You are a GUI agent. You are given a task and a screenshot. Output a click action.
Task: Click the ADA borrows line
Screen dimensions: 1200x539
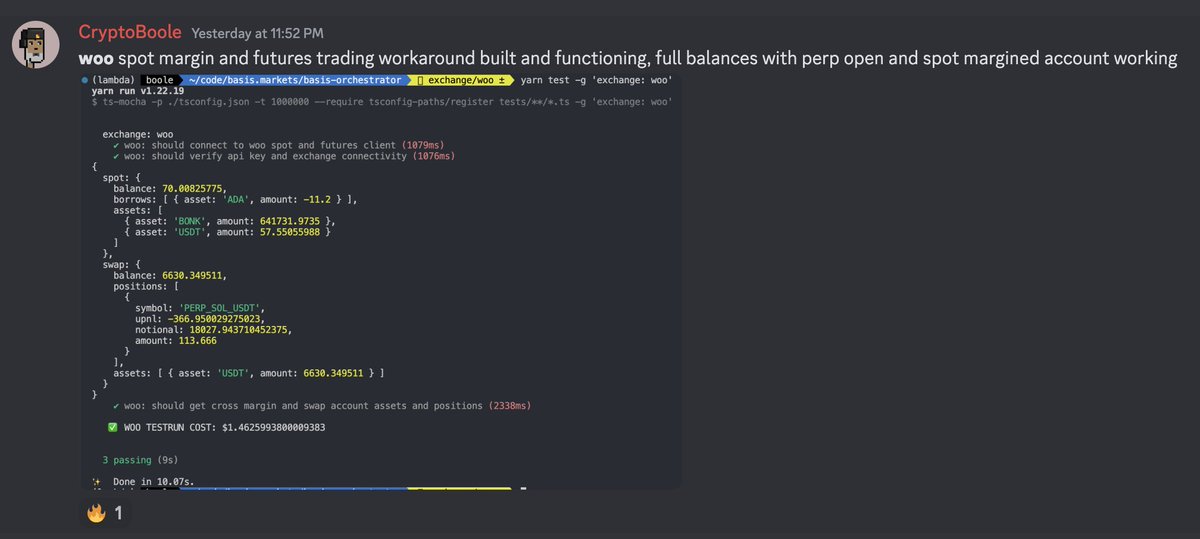(235, 198)
